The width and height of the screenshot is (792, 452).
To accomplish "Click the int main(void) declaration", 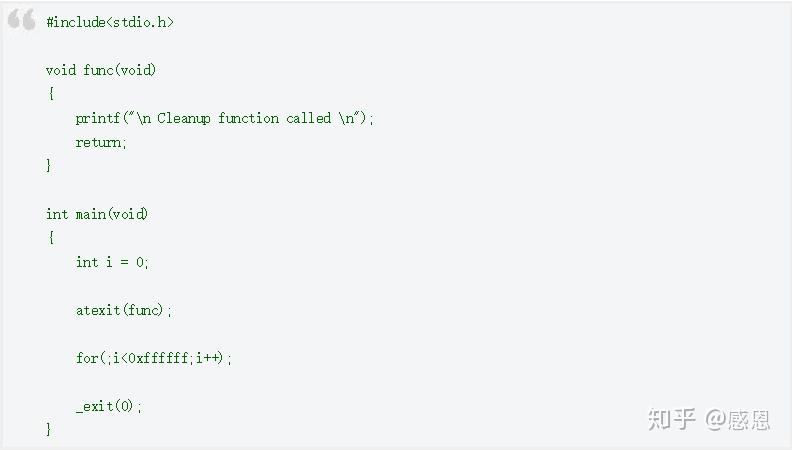I will pyautogui.click(x=97, y=214).
